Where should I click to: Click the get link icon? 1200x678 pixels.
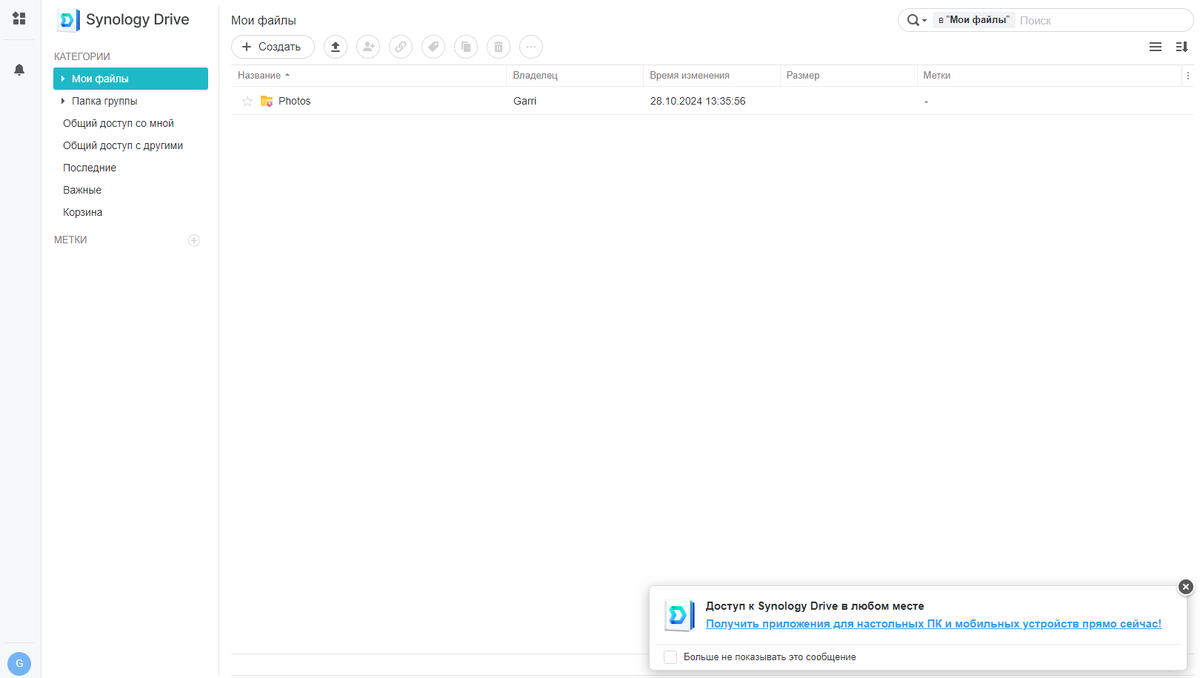click(x=400, y=47)
